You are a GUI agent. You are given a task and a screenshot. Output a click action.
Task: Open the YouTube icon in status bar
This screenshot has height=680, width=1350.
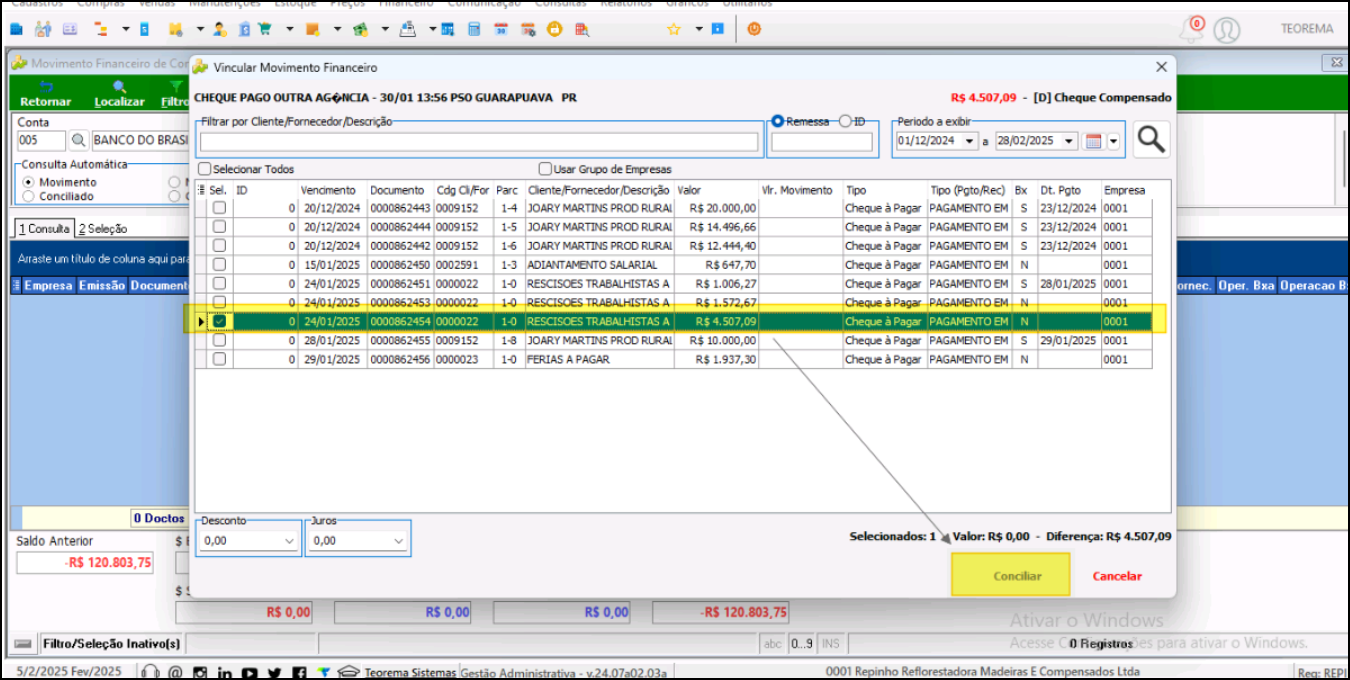click(249, 672)
